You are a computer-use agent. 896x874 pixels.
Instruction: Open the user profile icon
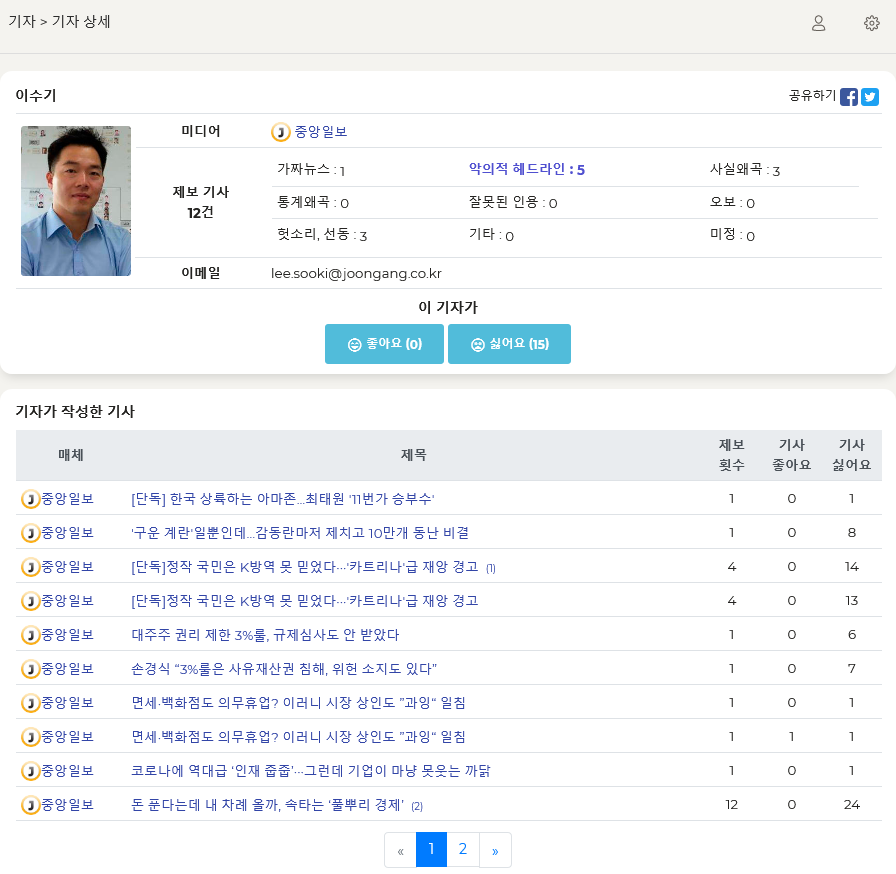818,23
